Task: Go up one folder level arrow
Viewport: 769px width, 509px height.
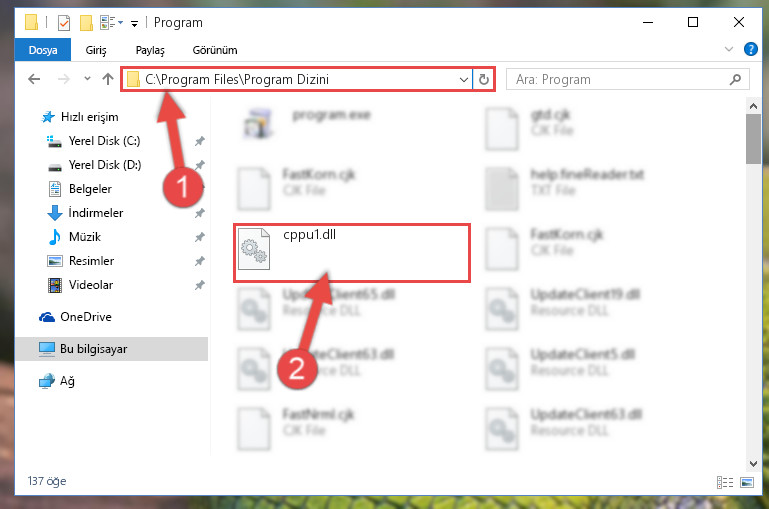Action: tap(108, 79)
